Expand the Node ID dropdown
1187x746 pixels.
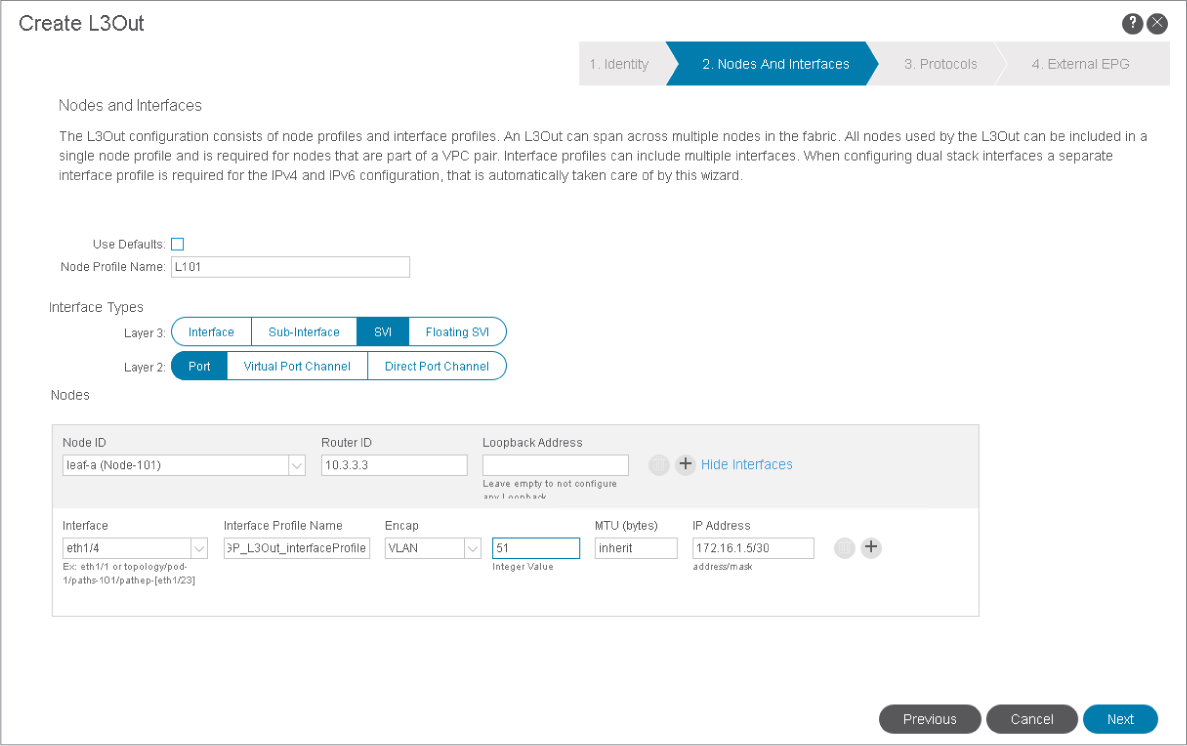(x=296, y=465)
